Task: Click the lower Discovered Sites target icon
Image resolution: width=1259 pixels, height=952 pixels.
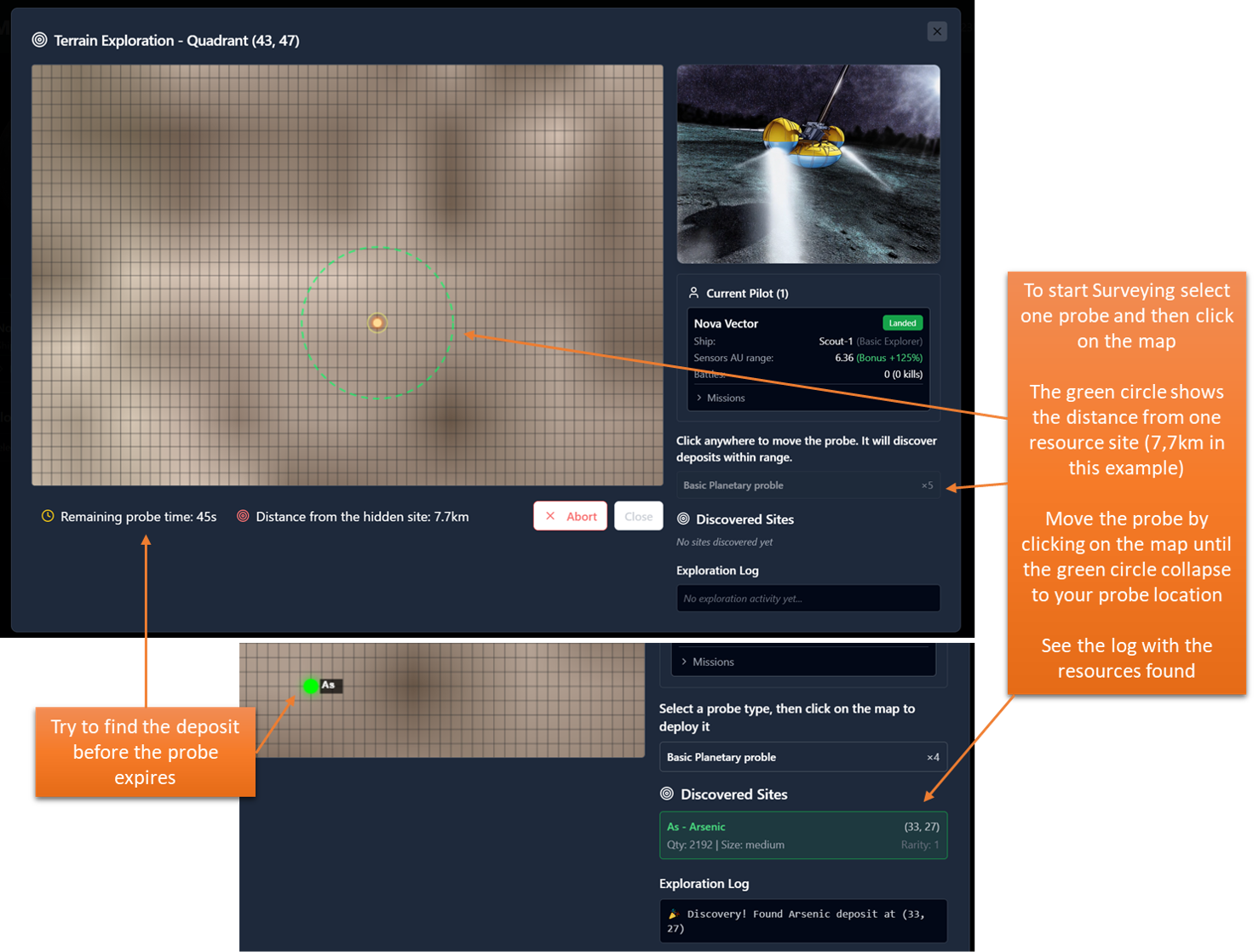Action: pos(667,794)
